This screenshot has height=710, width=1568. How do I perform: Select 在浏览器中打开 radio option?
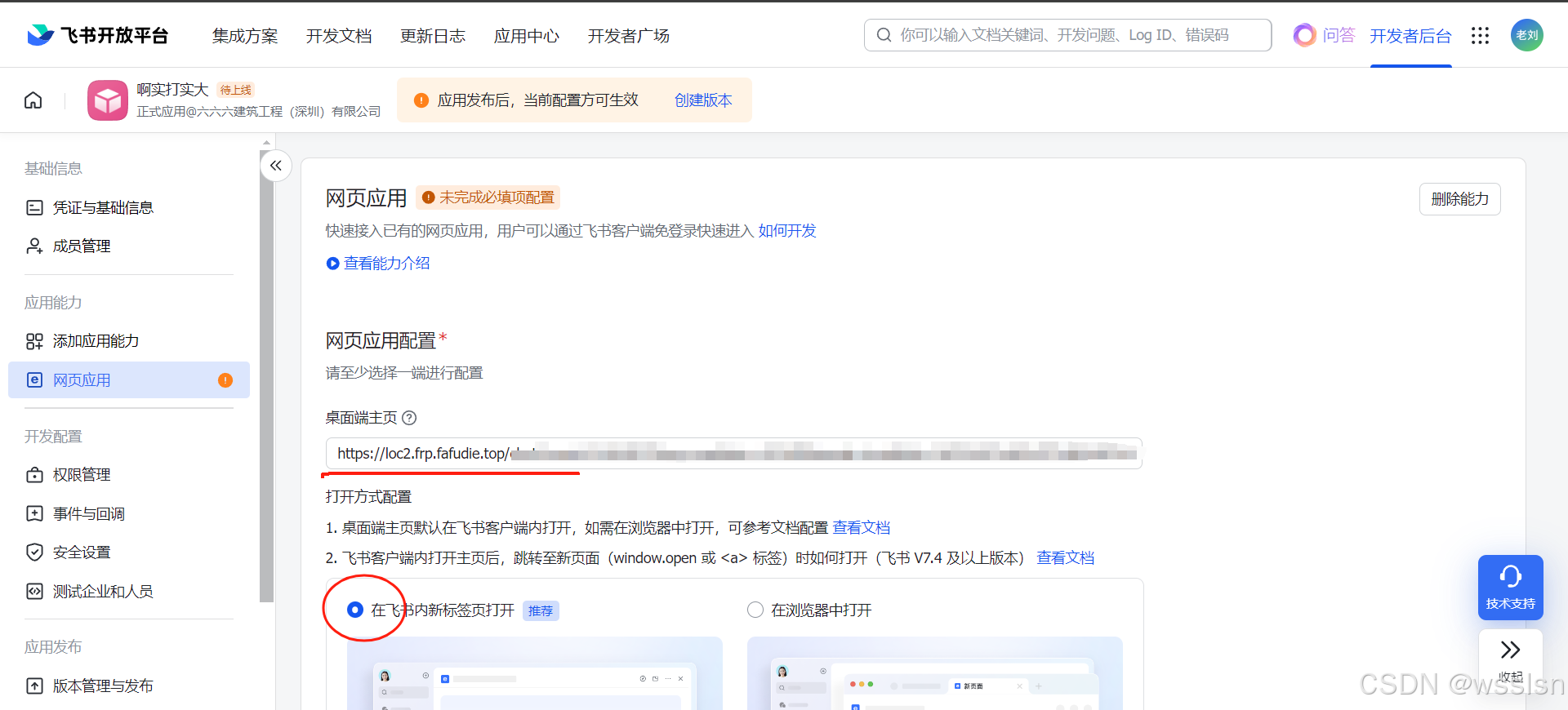755,610
